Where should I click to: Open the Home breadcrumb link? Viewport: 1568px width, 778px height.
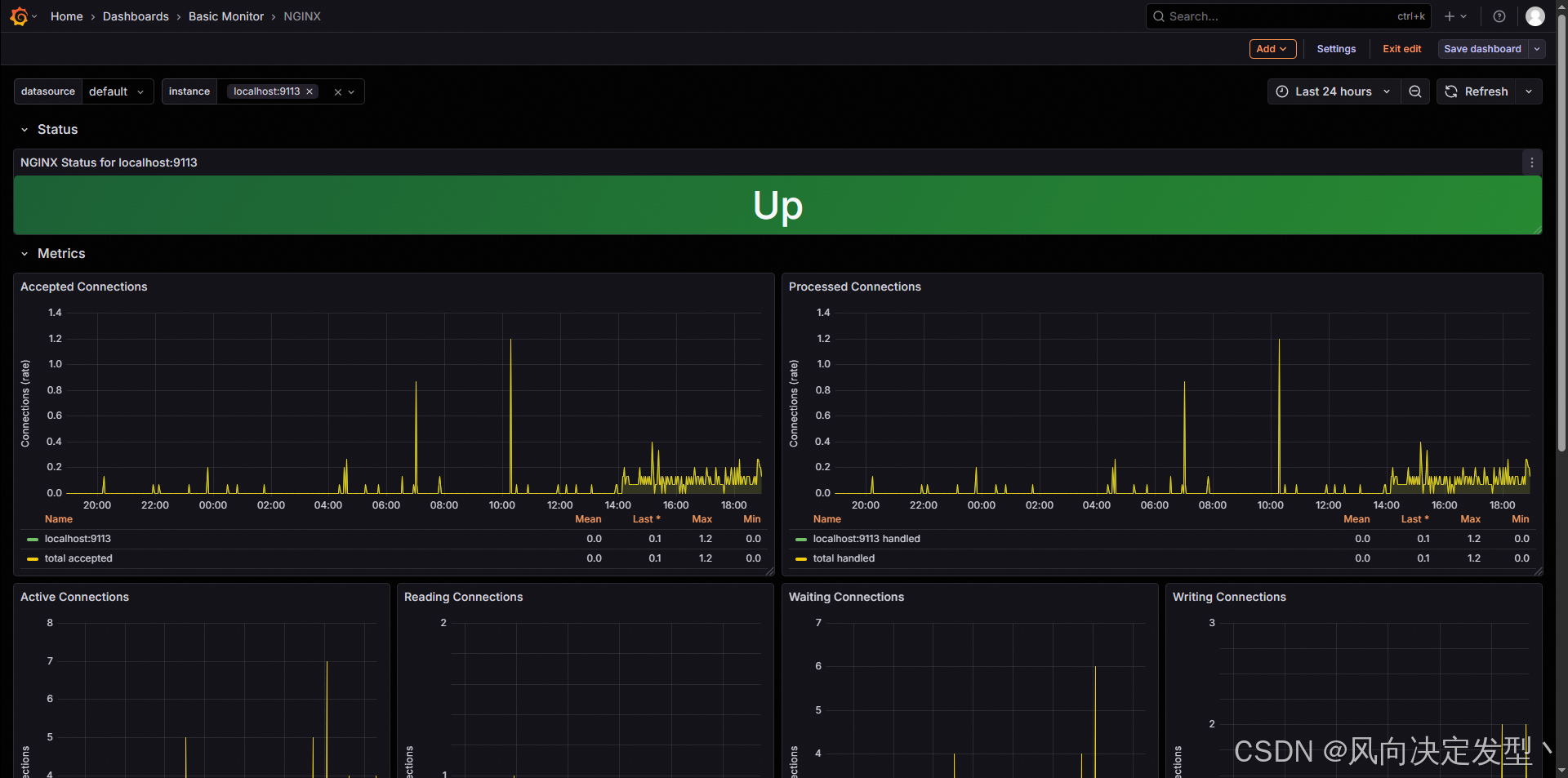coord(66,16)
